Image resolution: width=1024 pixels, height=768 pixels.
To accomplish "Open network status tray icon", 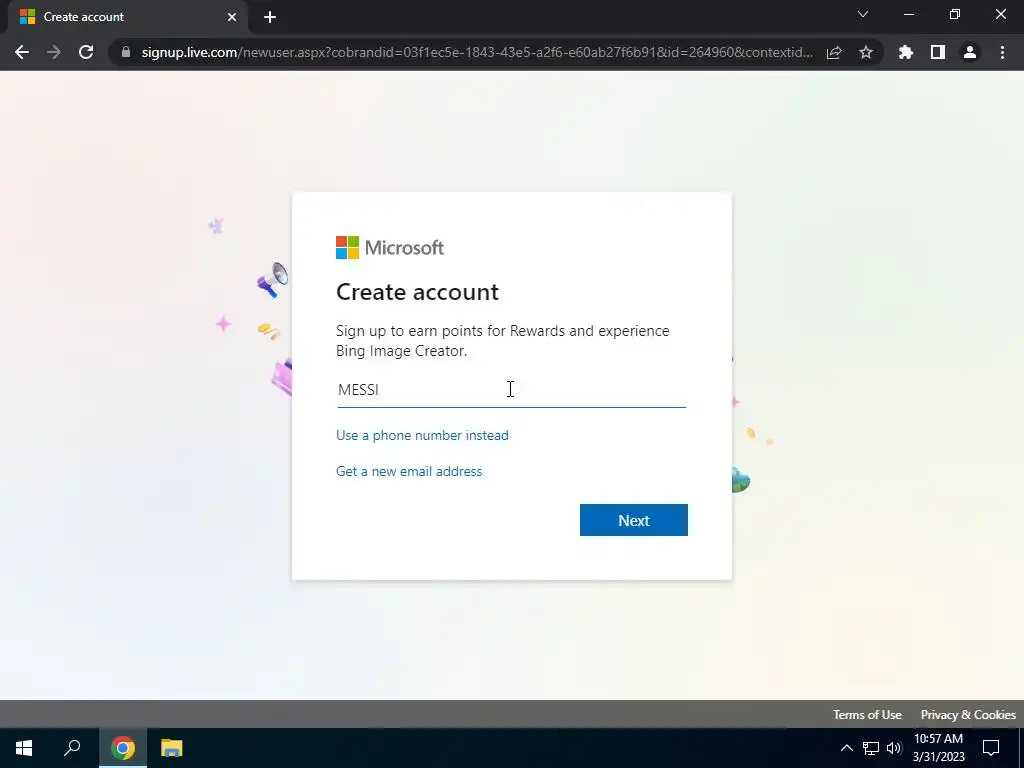I will (x=871, y=748).
